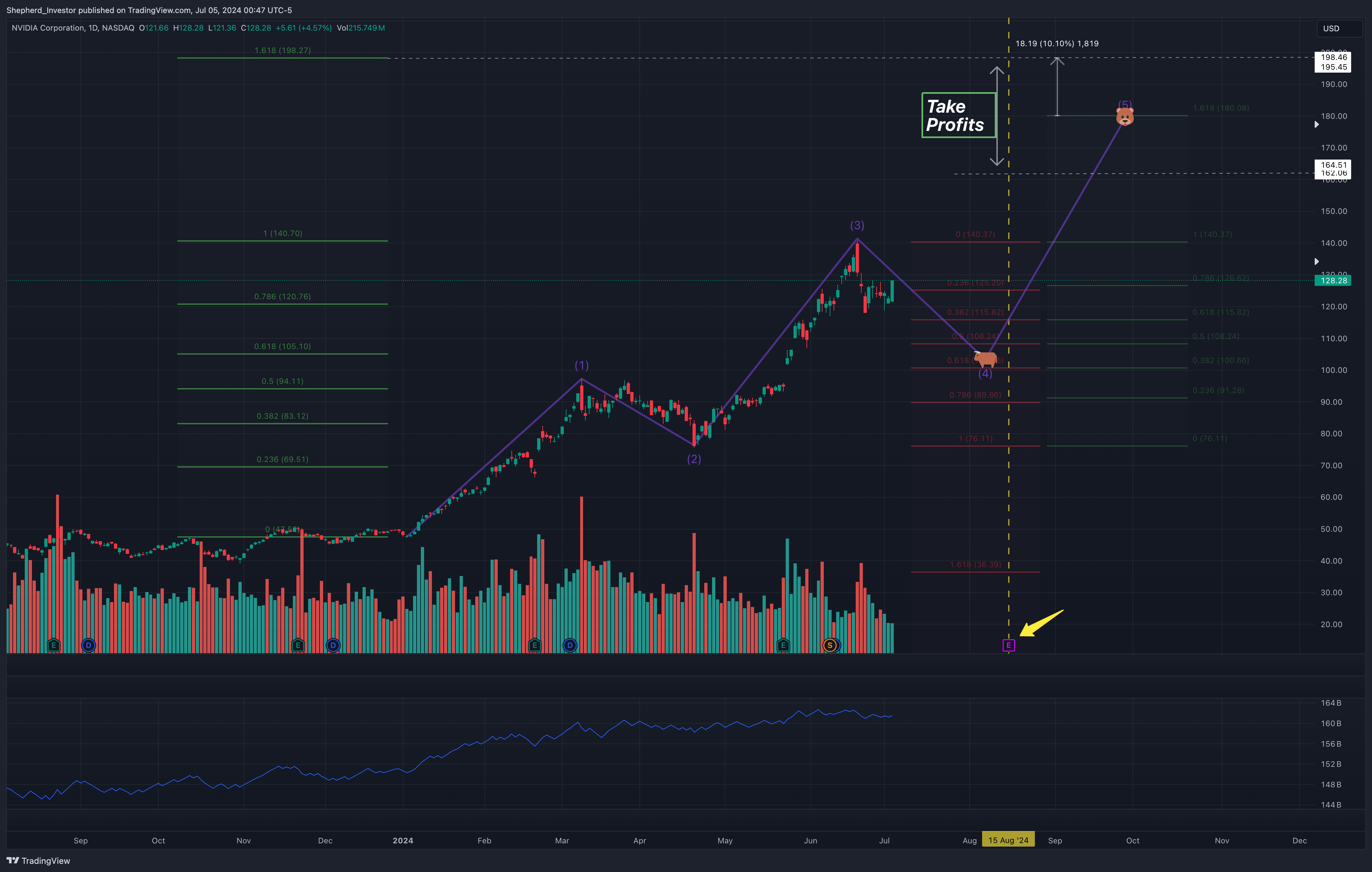Viewport: 1372px width, 872px height.
Task: Open the D dividend marker in early December
Action: [x=333, y=645]
